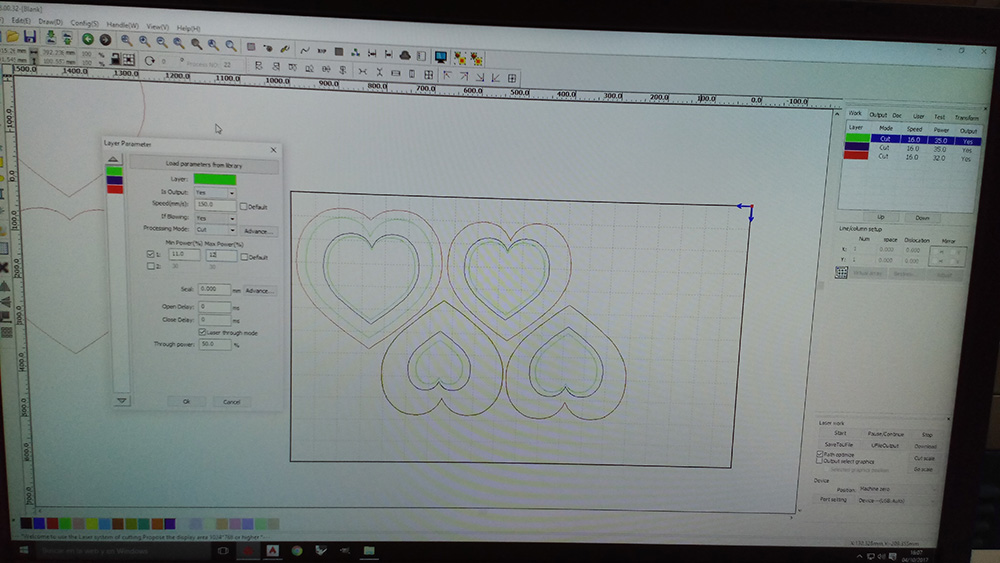Click the Open file folder icon
This screenshot has height=563, width=1000.
click(x=12, y=38)
